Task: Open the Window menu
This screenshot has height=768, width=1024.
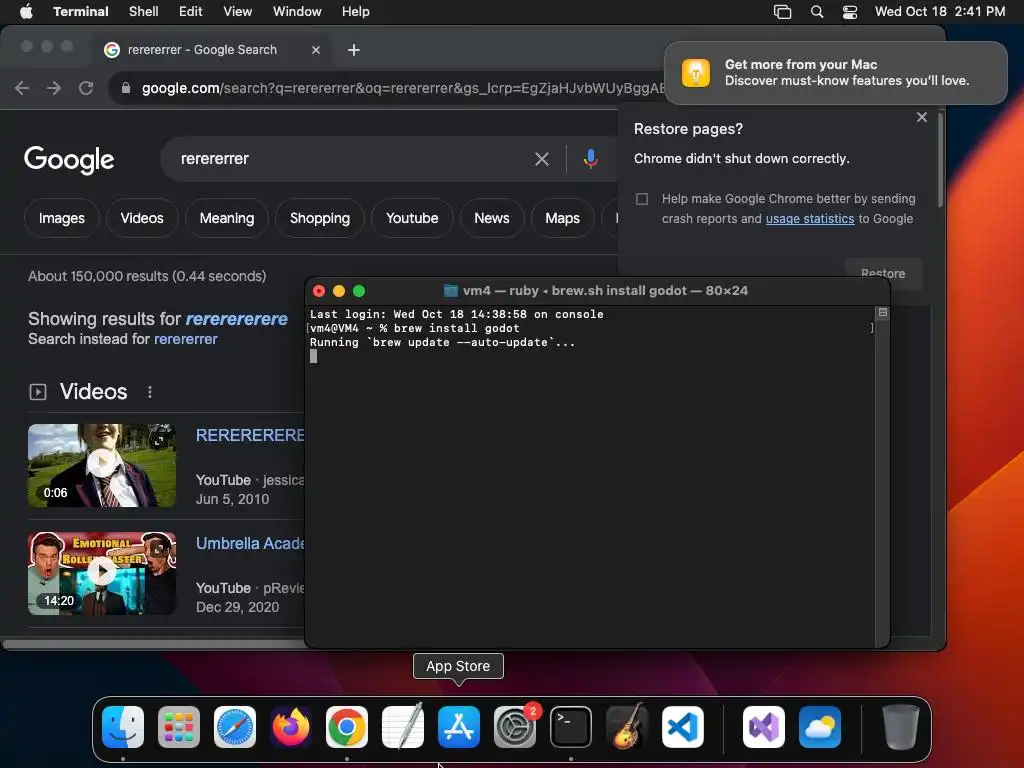Action: pos(297,11)
